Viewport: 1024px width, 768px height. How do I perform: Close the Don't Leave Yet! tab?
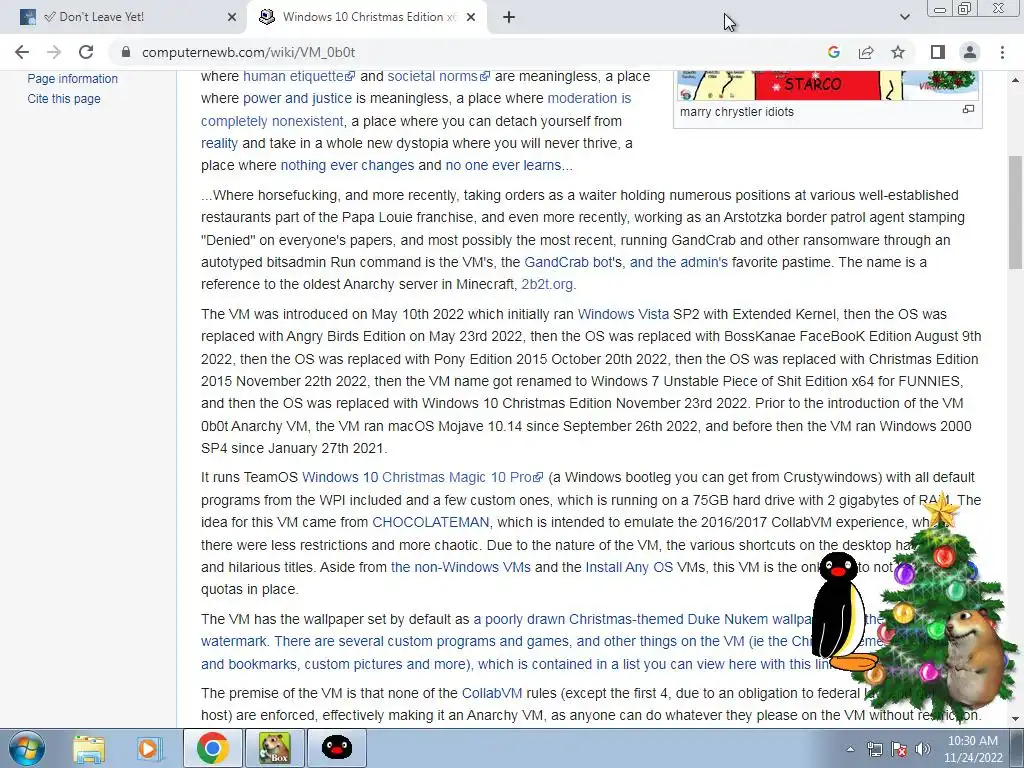(232, 17)
